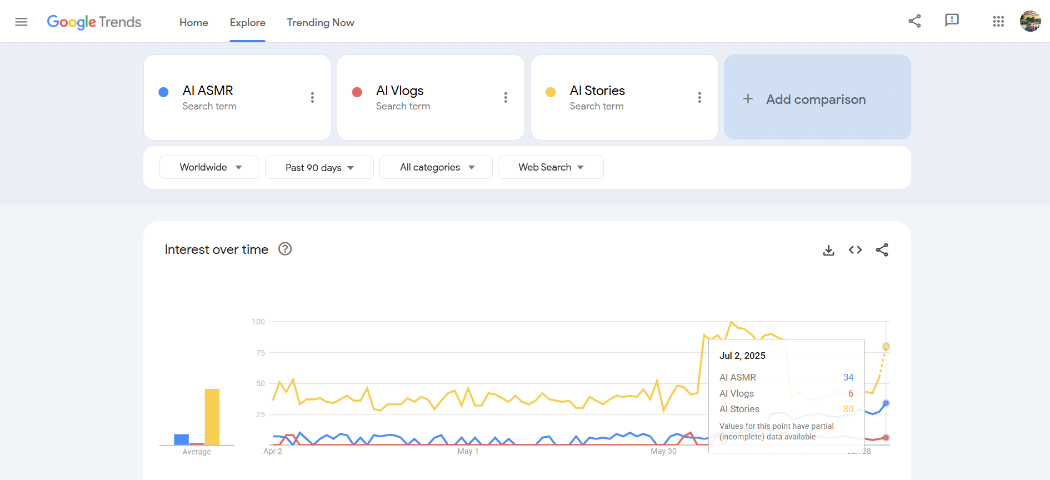
Task: Click the 'Interest over time' heading
Action: coord(216,249)
